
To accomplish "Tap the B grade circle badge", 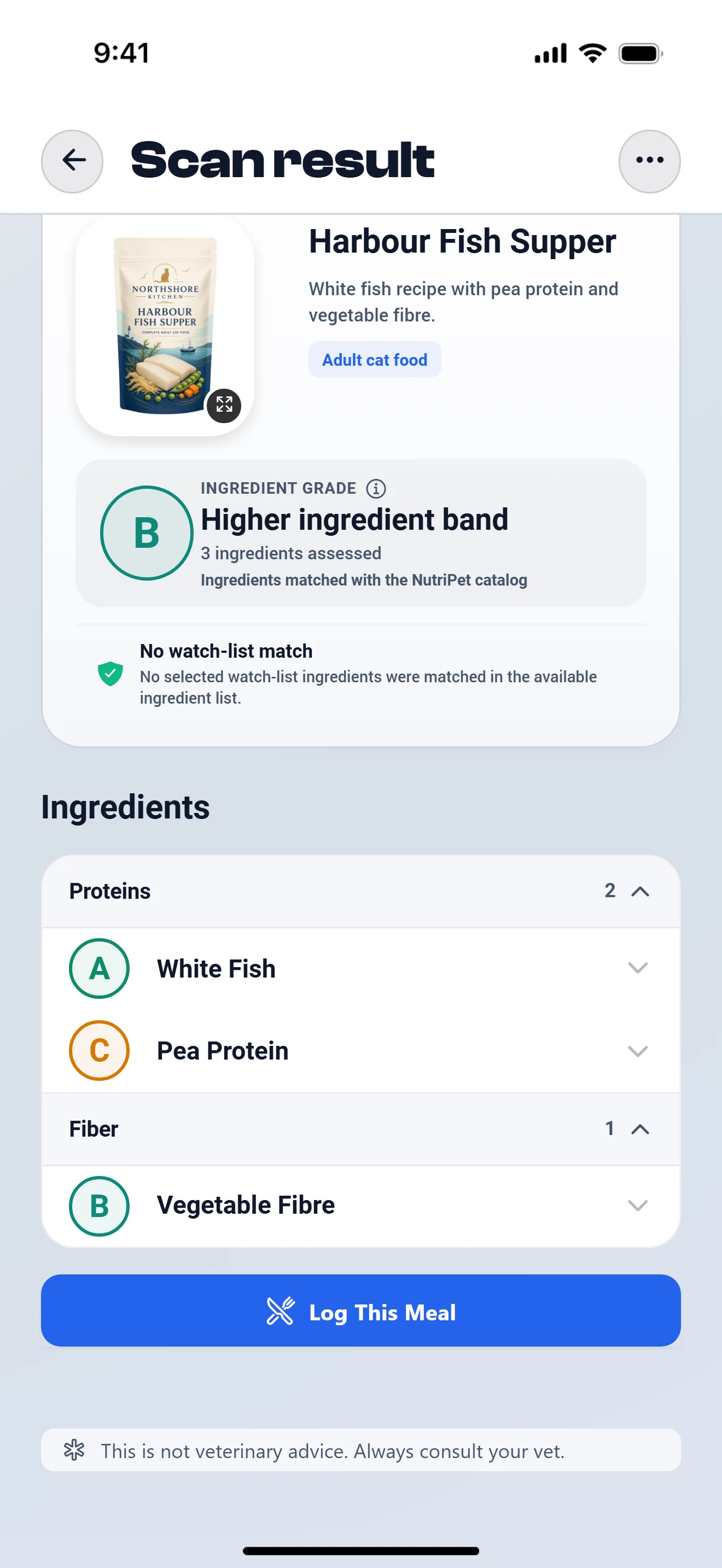I will tap(146, 533).
